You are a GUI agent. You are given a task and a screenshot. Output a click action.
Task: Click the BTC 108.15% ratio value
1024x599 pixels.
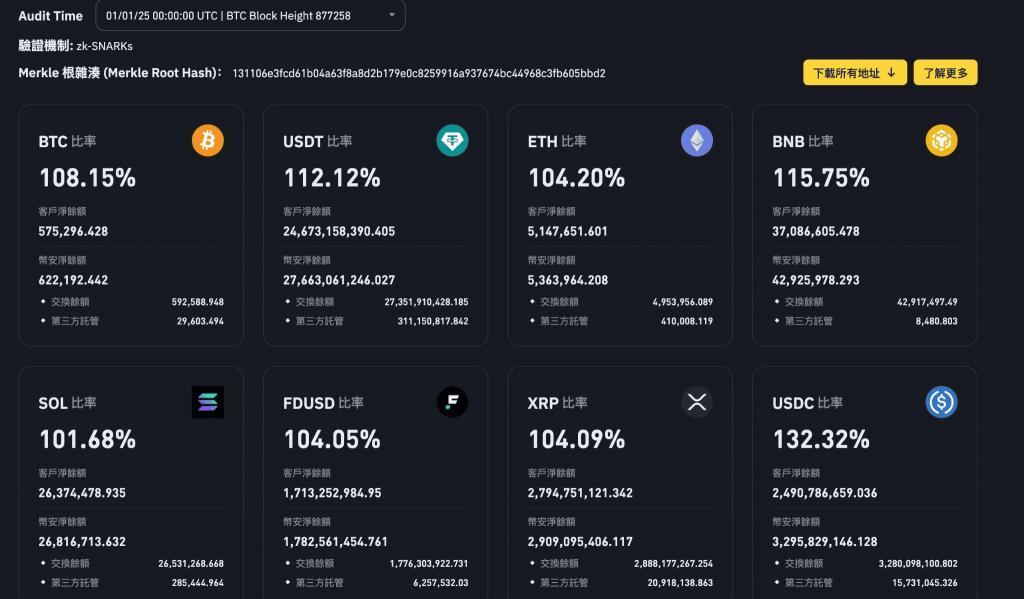click(88, 178)
